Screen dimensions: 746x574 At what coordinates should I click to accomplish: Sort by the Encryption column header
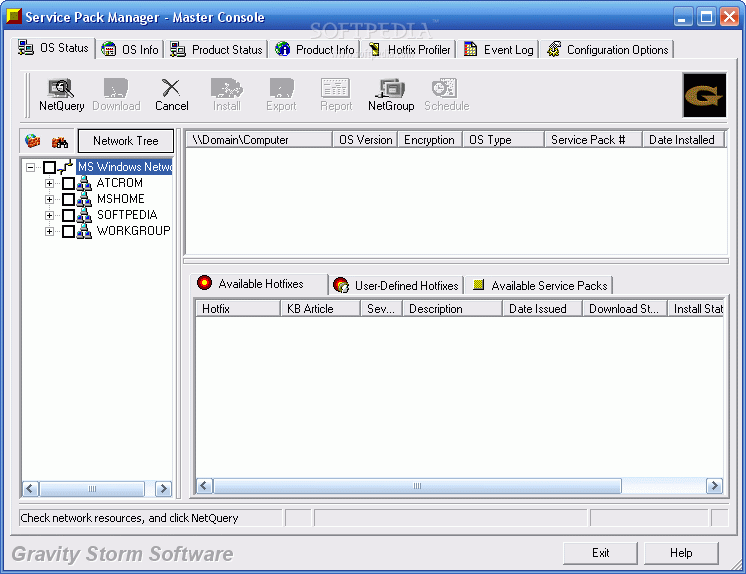(x=430, y=140)
